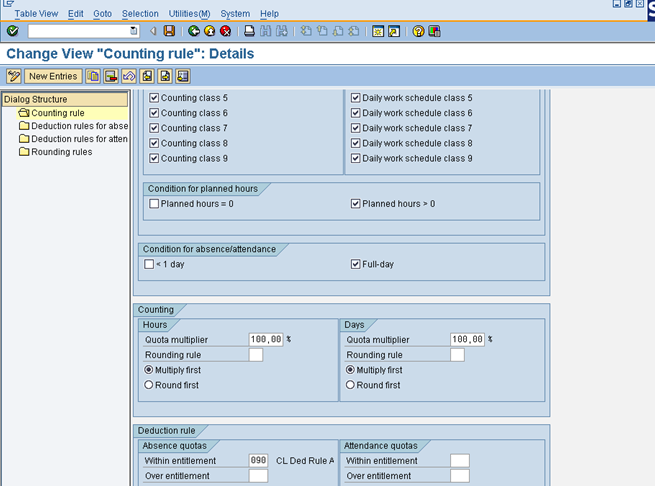Click the Generate Shortcut icon

point(394,31)
